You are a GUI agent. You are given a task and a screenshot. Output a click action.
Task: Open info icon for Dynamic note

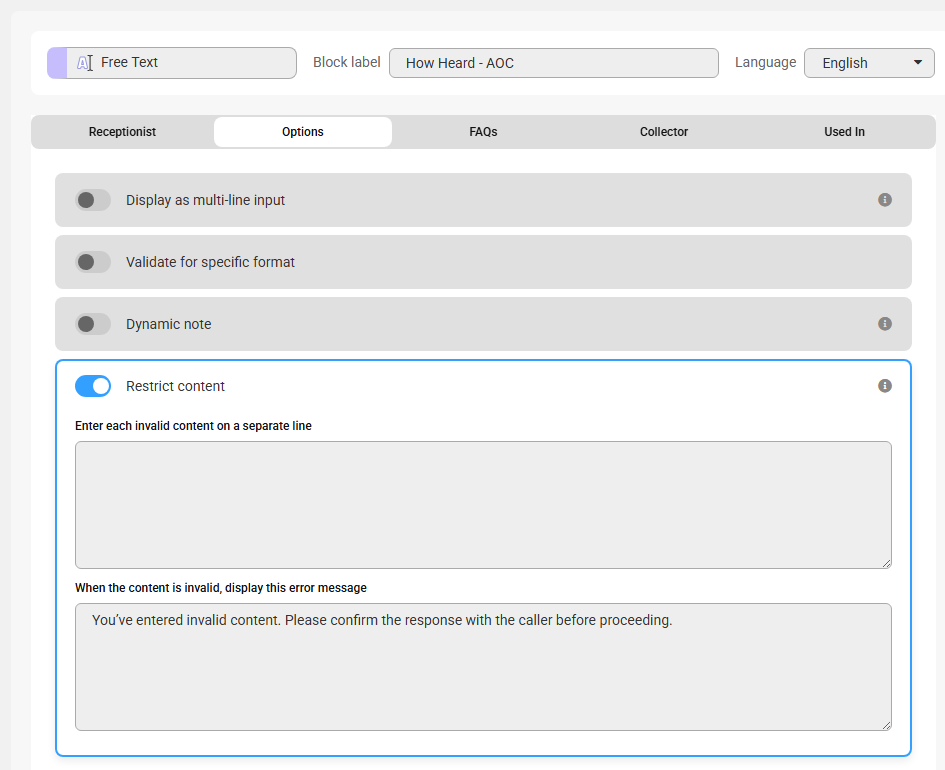click(884, 324)
